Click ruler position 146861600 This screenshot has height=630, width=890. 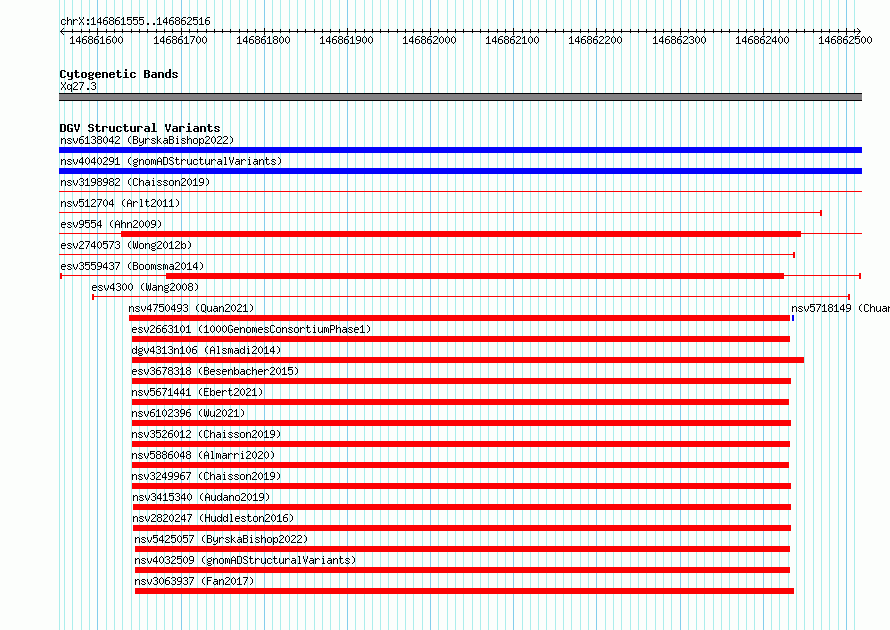(96, 40)
